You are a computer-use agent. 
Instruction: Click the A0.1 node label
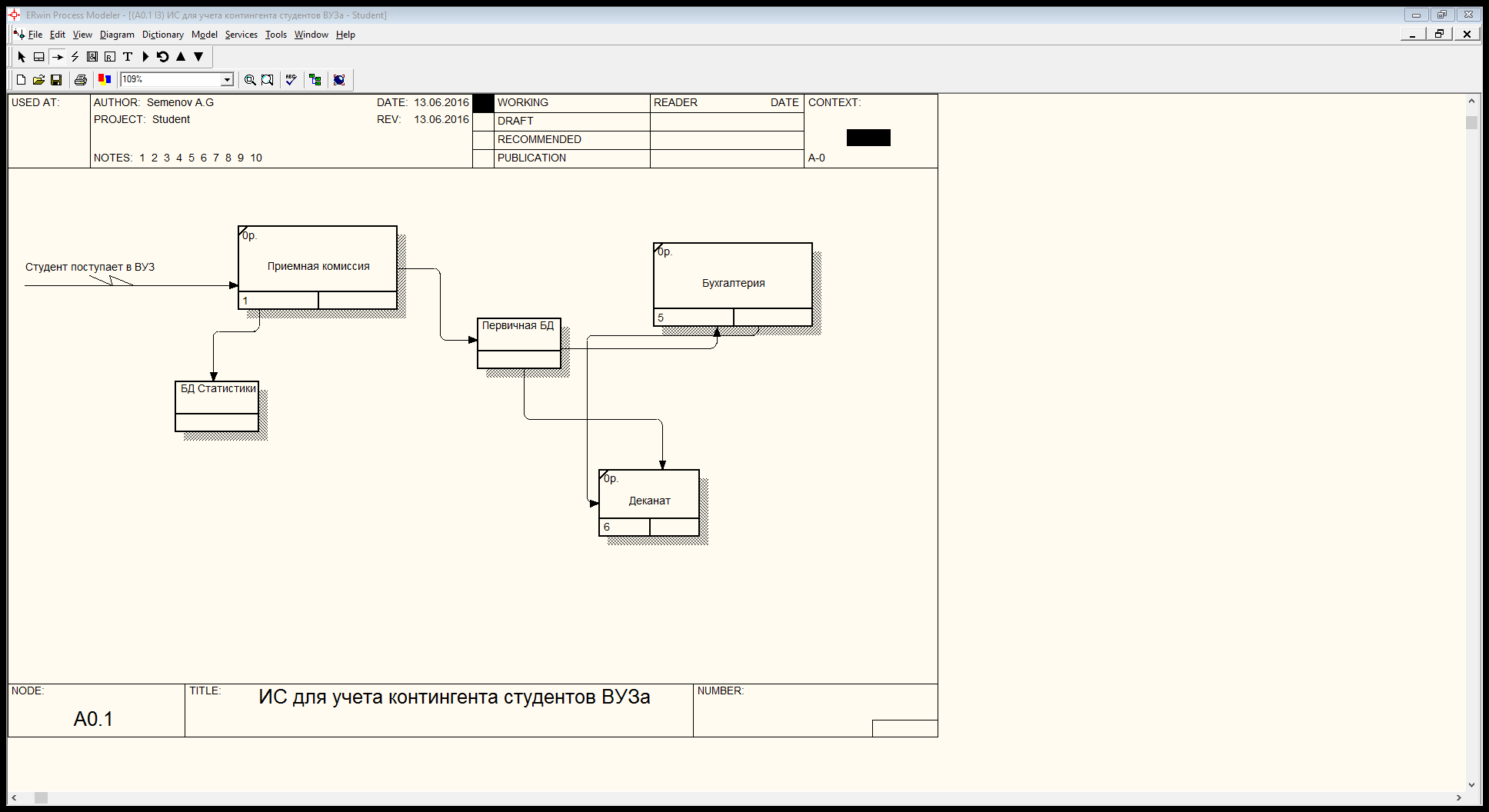(x=93, y=719)
